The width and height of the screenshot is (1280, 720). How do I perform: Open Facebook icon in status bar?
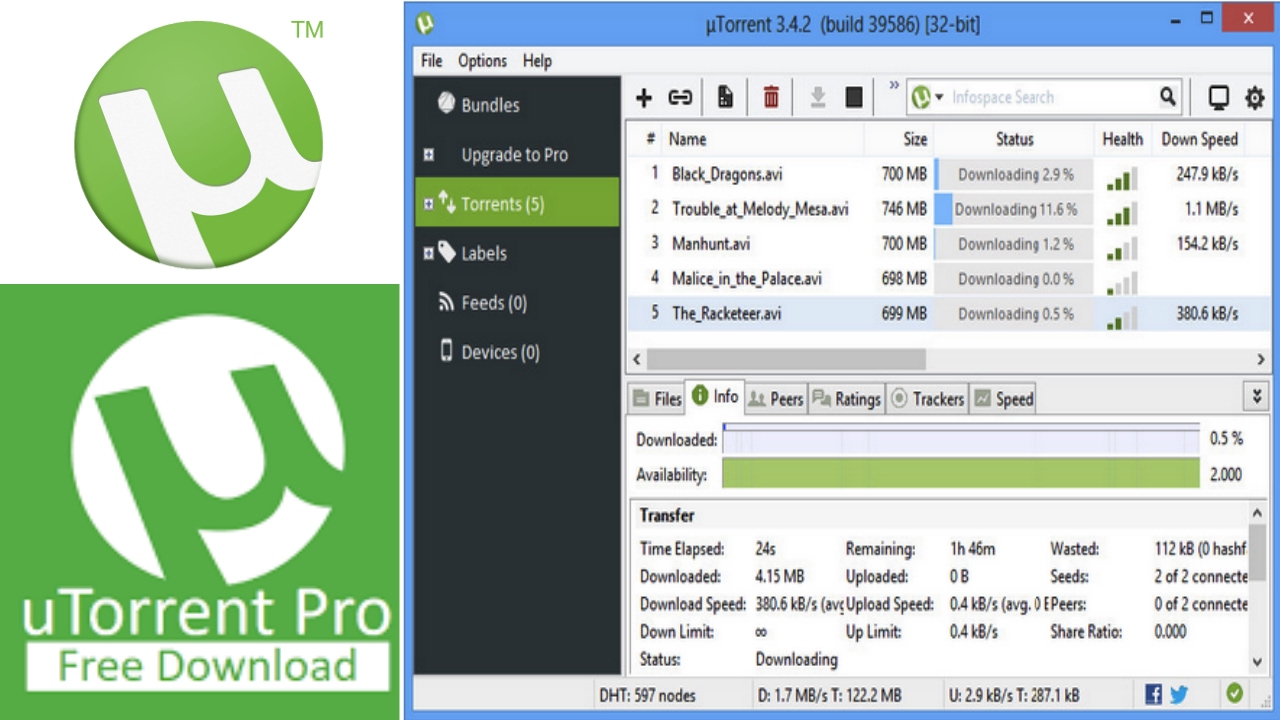click(1153, 694)
